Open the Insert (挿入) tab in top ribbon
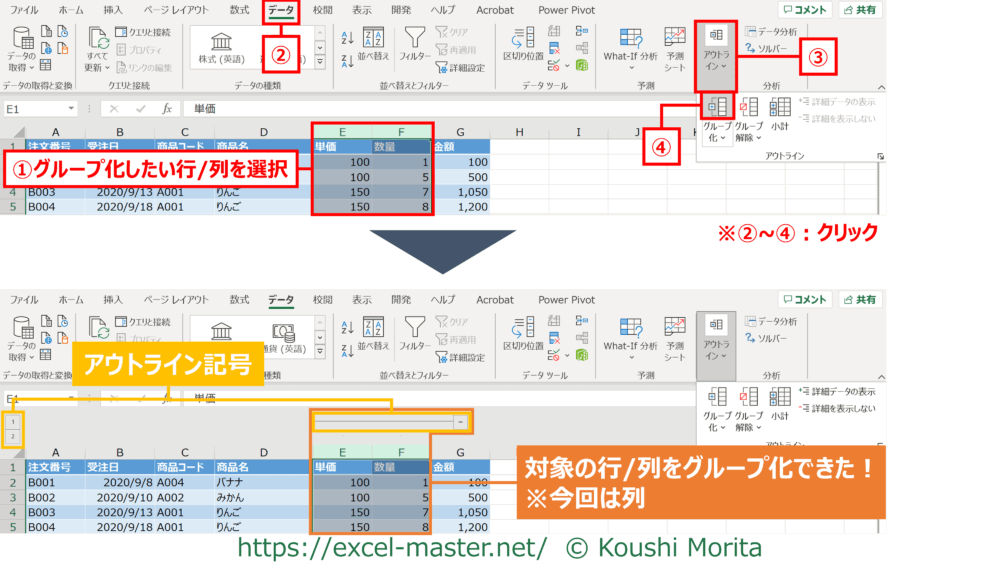1000x563 pixels. coord(114,10)
